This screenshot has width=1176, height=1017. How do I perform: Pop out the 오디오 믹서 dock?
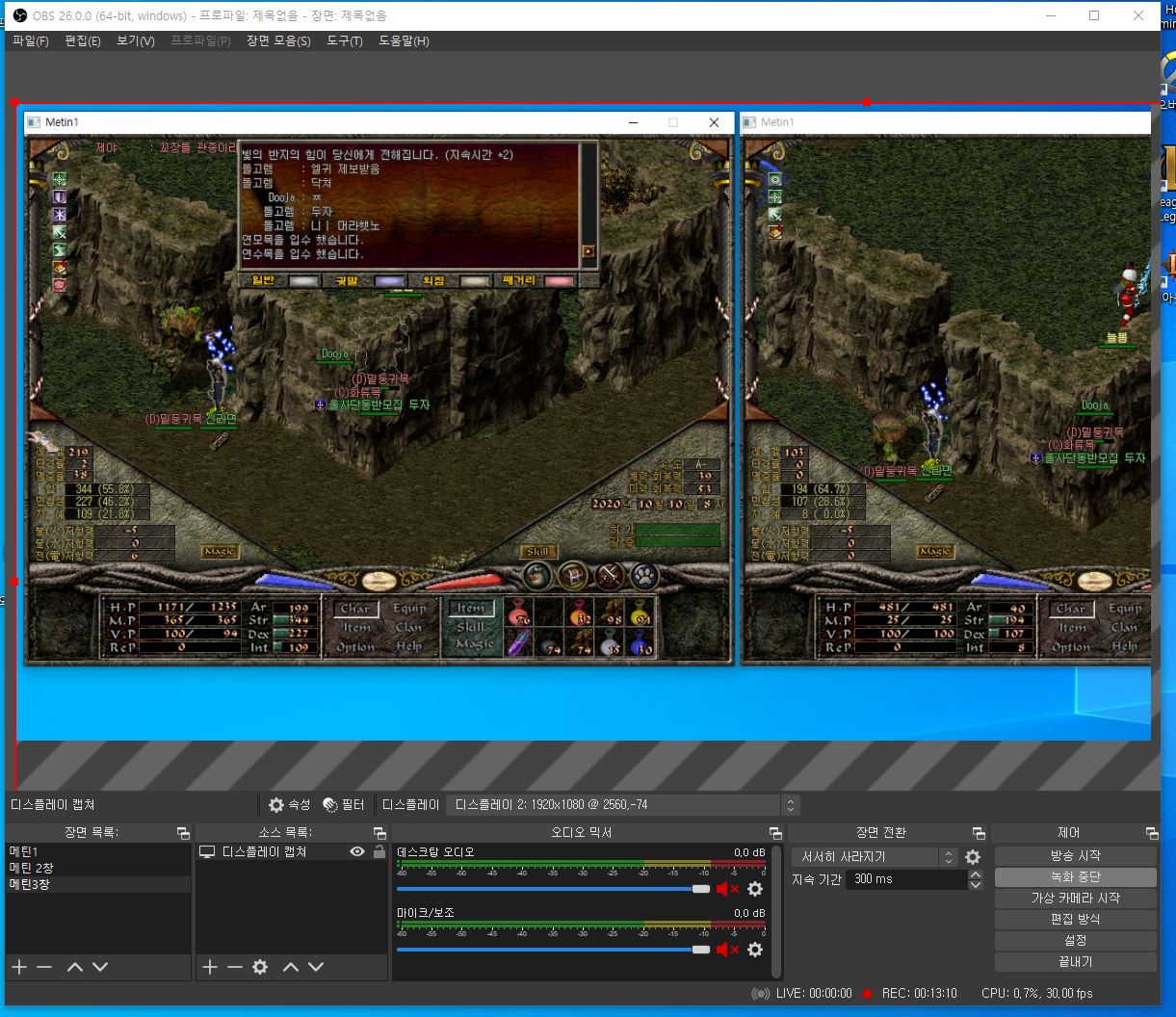(775, 833)
